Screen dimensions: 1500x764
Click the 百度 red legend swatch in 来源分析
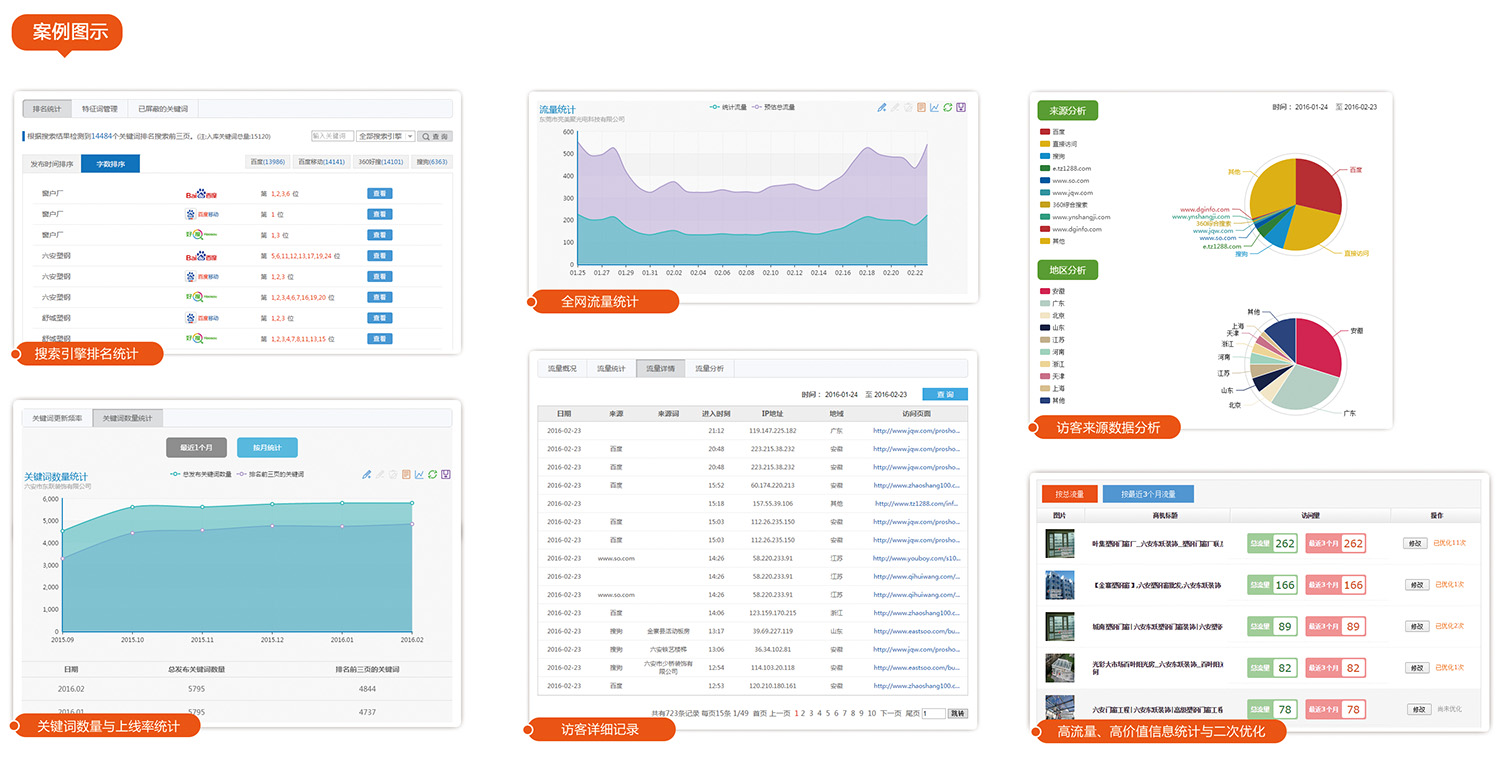(1045, 131)
